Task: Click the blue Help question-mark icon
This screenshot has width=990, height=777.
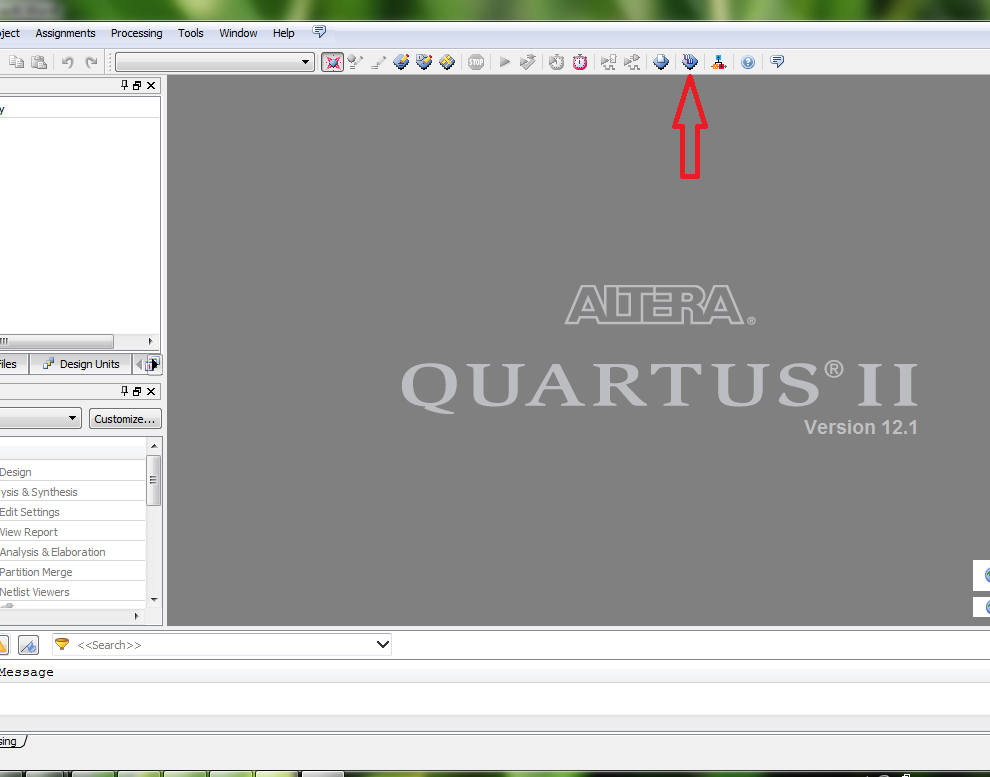Action: pos(748,62)
